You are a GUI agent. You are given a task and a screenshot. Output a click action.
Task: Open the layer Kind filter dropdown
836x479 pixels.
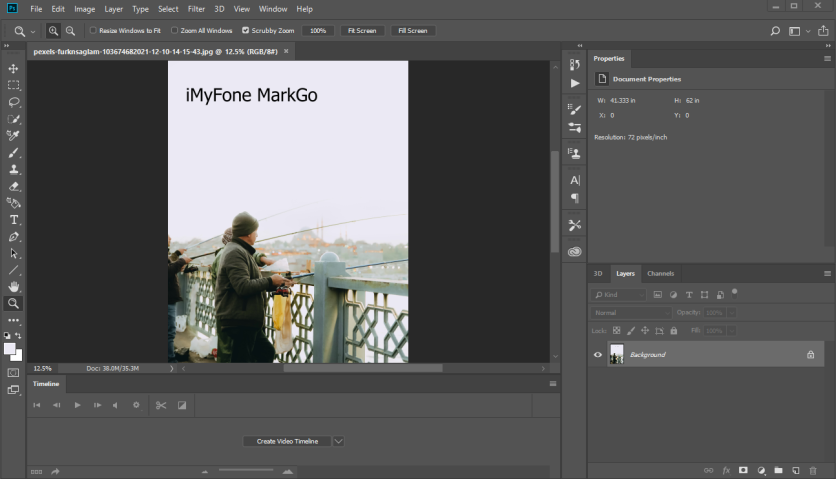618,294
